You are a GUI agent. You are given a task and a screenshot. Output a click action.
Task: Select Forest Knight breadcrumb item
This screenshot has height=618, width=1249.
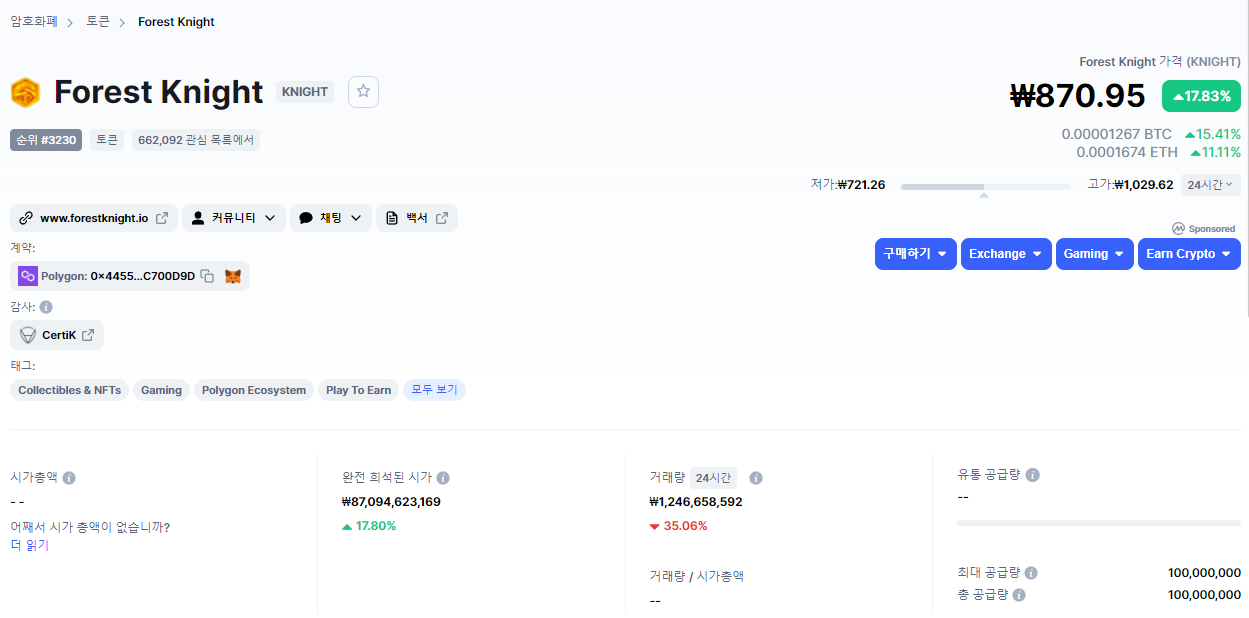tap(176, 22)
